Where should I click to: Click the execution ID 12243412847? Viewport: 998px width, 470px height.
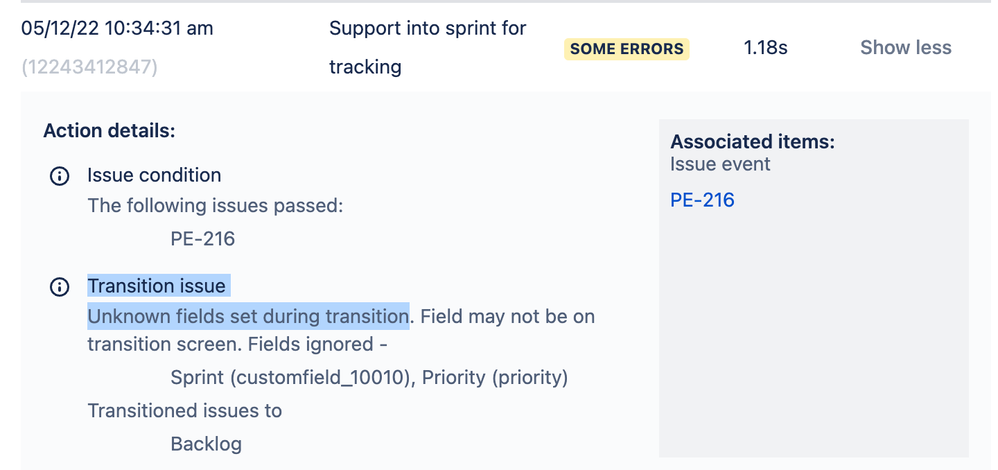89,66
